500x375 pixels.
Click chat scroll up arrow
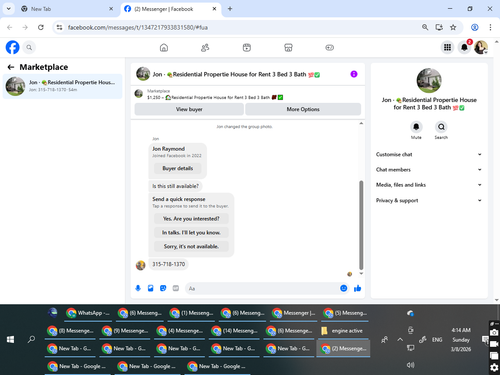361,124
